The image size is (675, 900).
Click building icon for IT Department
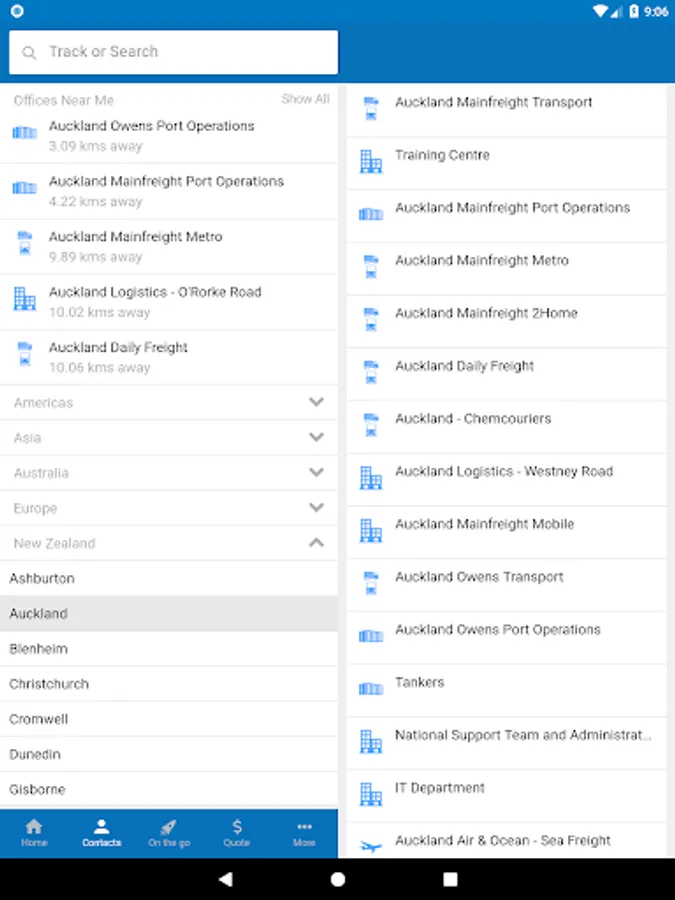pyautogui.click(x=371, y=794)
